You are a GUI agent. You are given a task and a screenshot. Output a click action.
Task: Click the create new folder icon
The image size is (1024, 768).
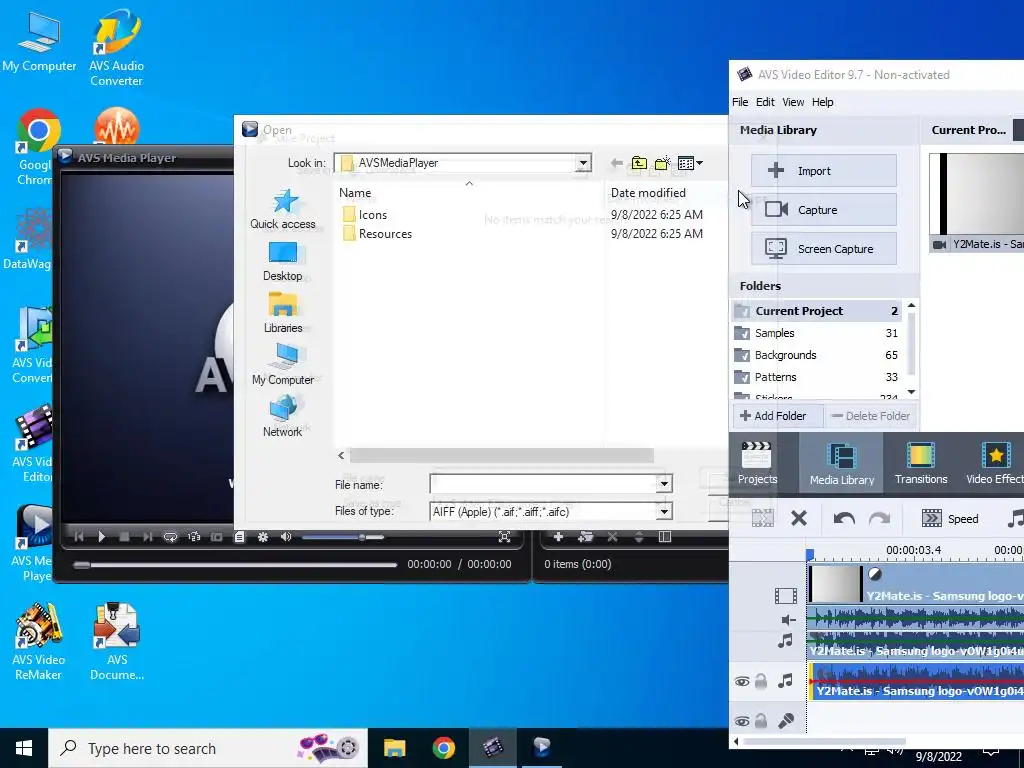662,163
